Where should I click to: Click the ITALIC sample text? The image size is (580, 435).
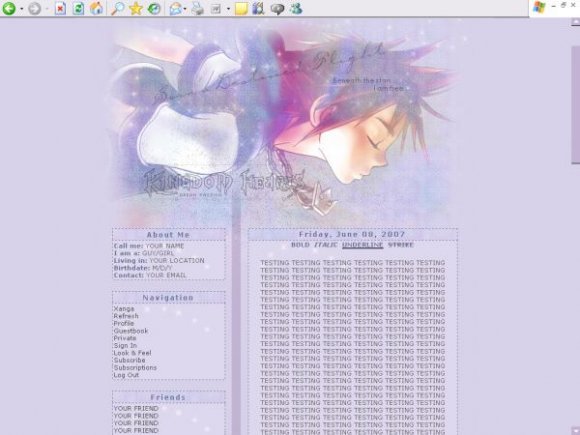[x=326, y=245]
